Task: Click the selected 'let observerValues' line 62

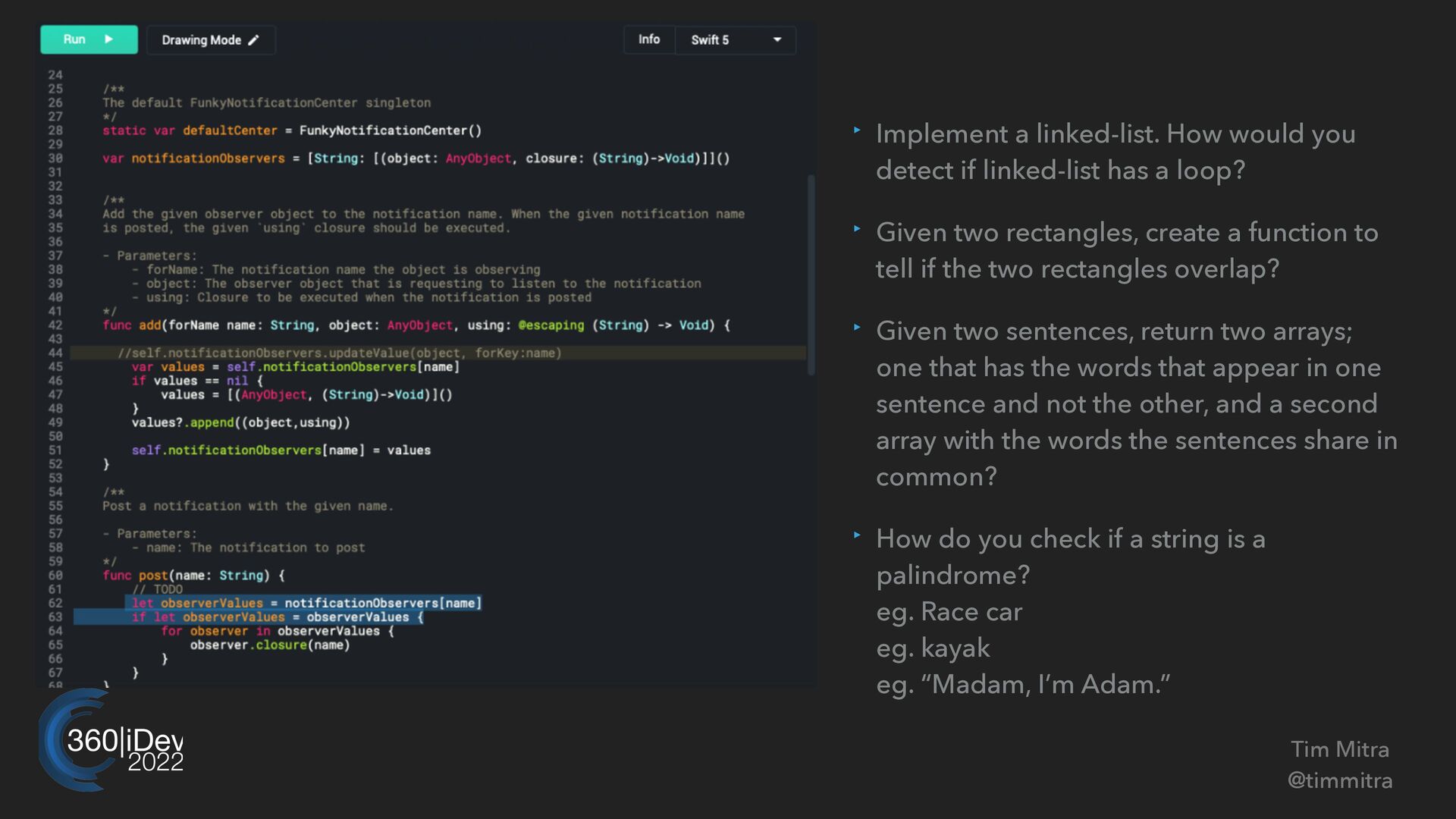Action: pos(306,604)
